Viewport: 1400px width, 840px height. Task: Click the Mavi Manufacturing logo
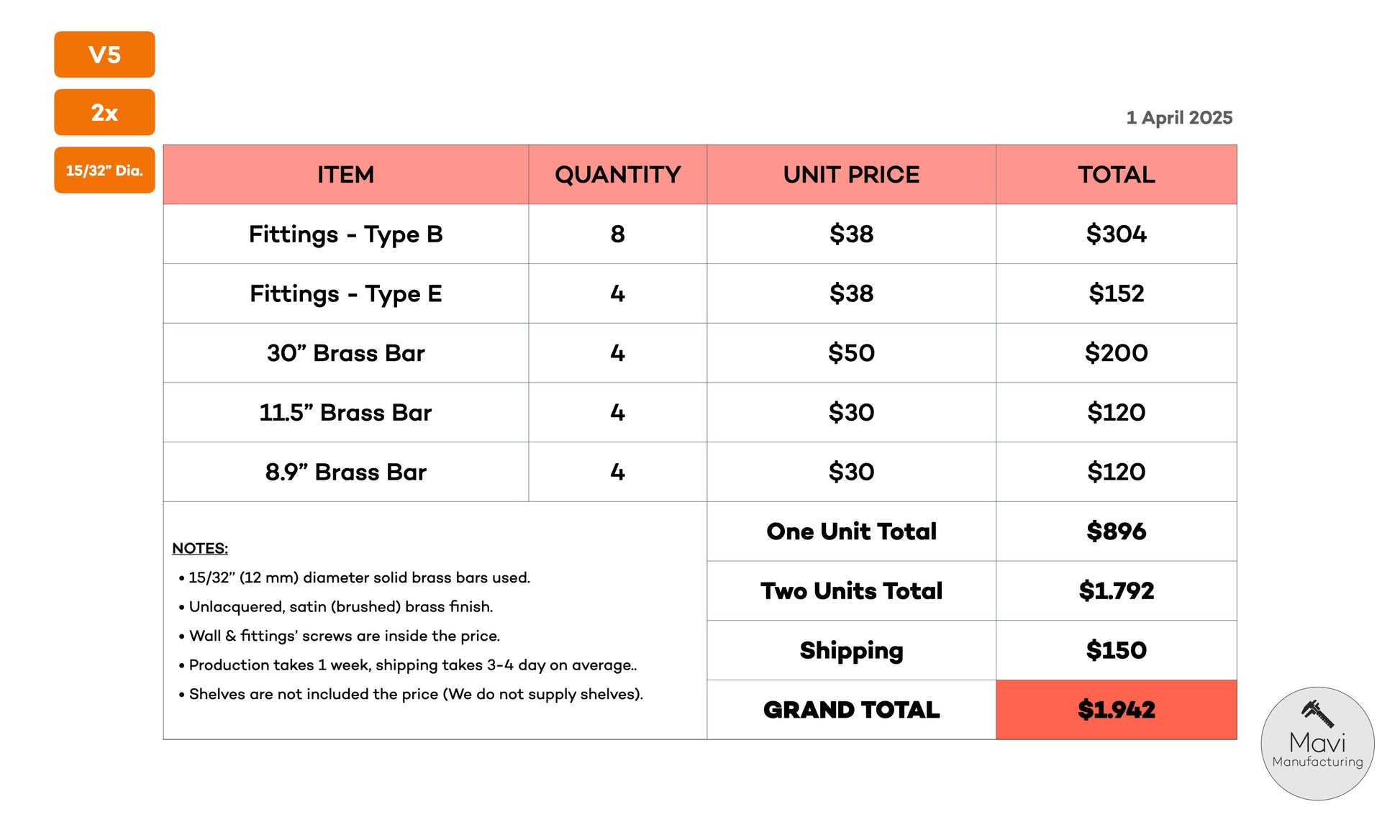pyautogui.click(x=1317, y=744)
